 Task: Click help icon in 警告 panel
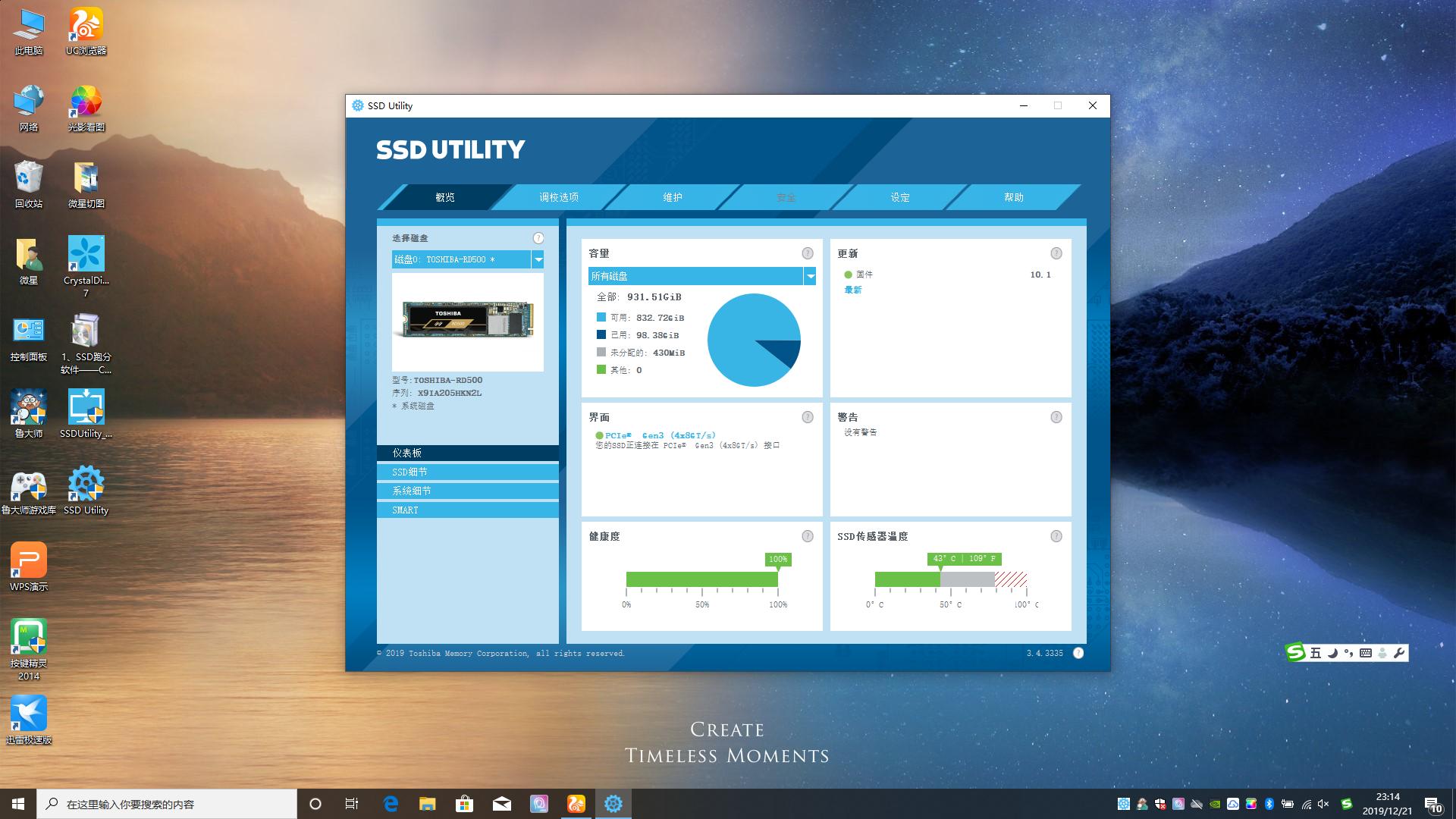click(x=1056, y=417)
